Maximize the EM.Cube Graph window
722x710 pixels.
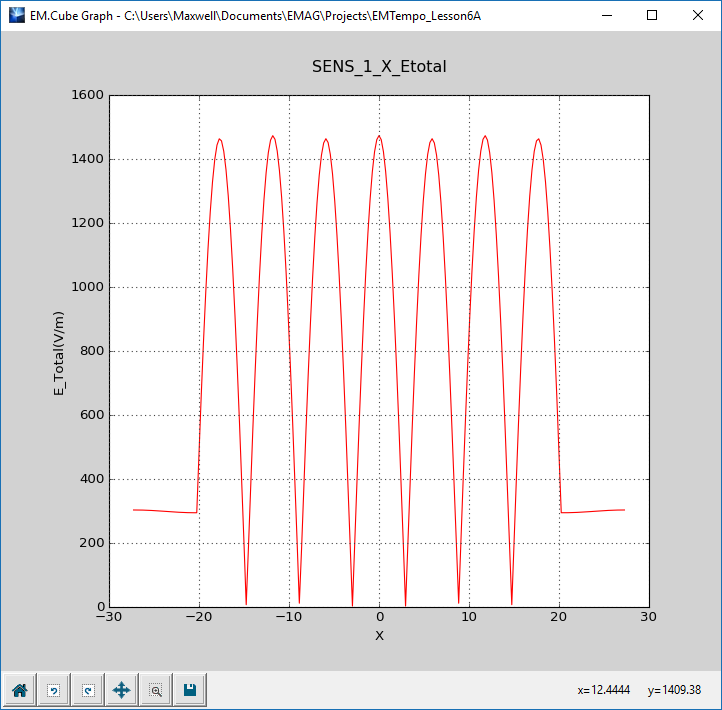click(652, 16)
